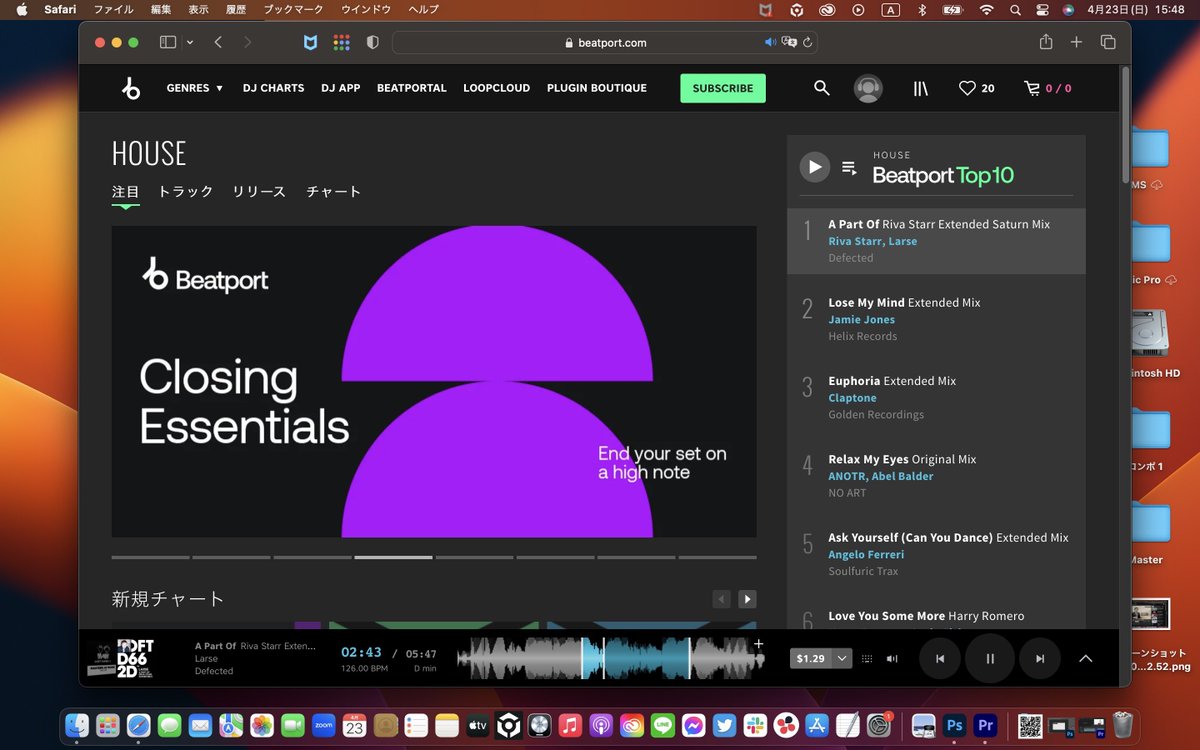Open the player queue grid icon

tap(867, 659)
